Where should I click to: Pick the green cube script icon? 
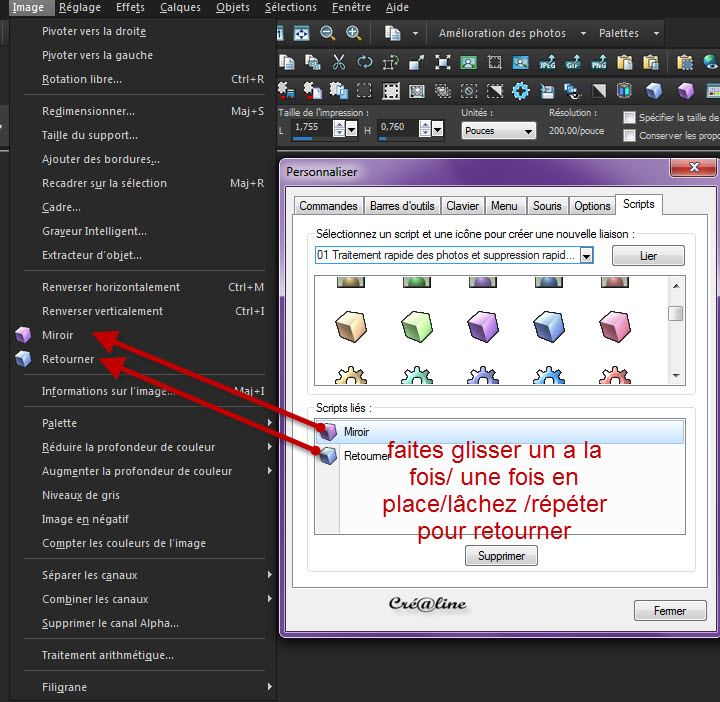point(415,327)
